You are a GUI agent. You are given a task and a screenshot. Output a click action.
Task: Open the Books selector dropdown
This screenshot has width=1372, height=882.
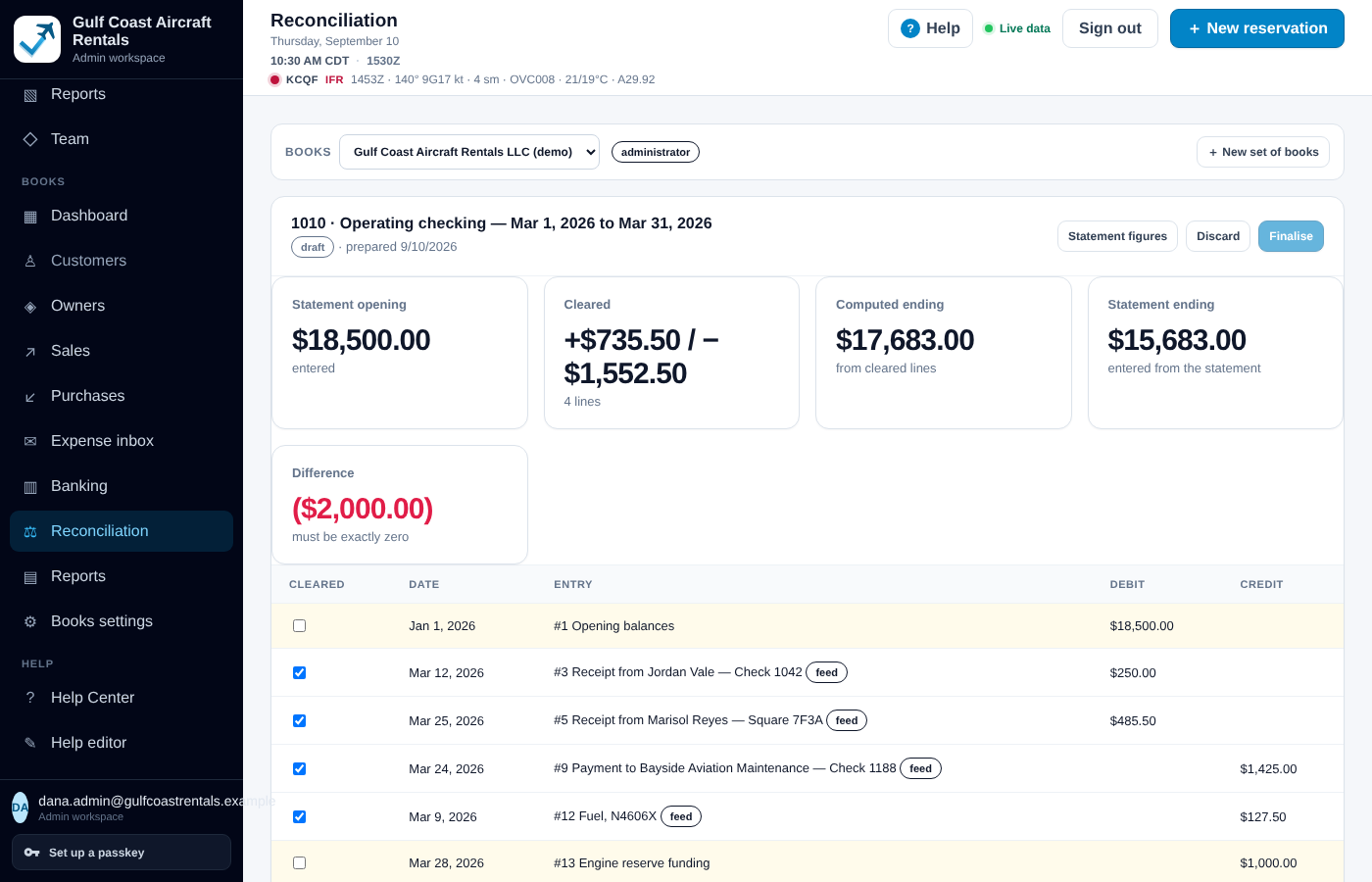469,152
